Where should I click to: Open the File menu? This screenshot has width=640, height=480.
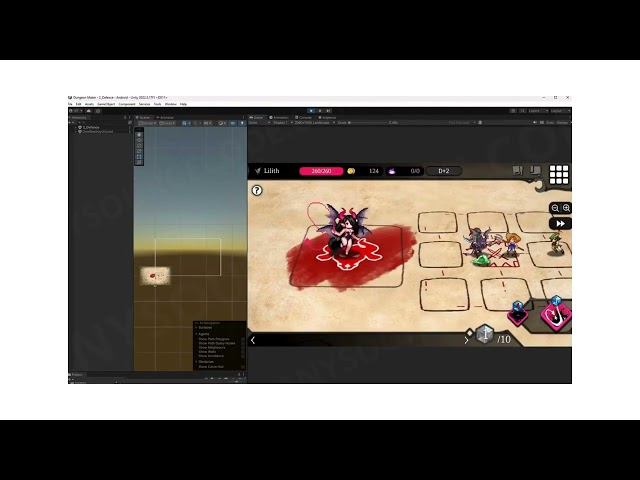coord(70,104)
